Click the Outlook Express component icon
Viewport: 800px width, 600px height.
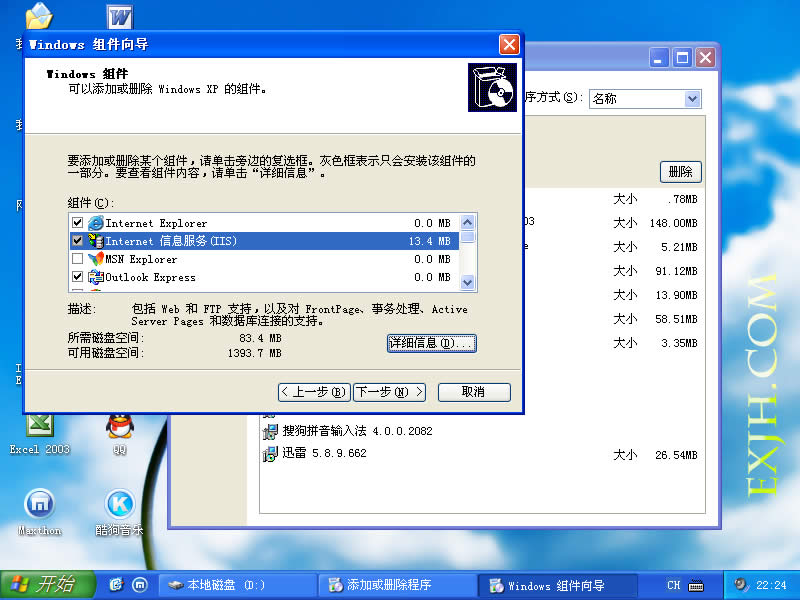pyautogui.click(x=95, y=277)
